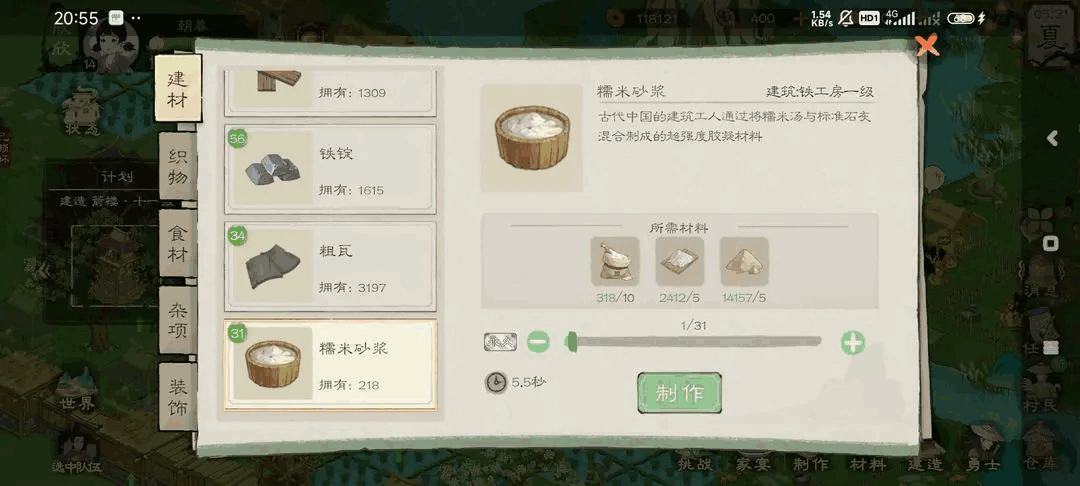
Task: Close the crafting panel with orange X
Action: click(927, 45)
